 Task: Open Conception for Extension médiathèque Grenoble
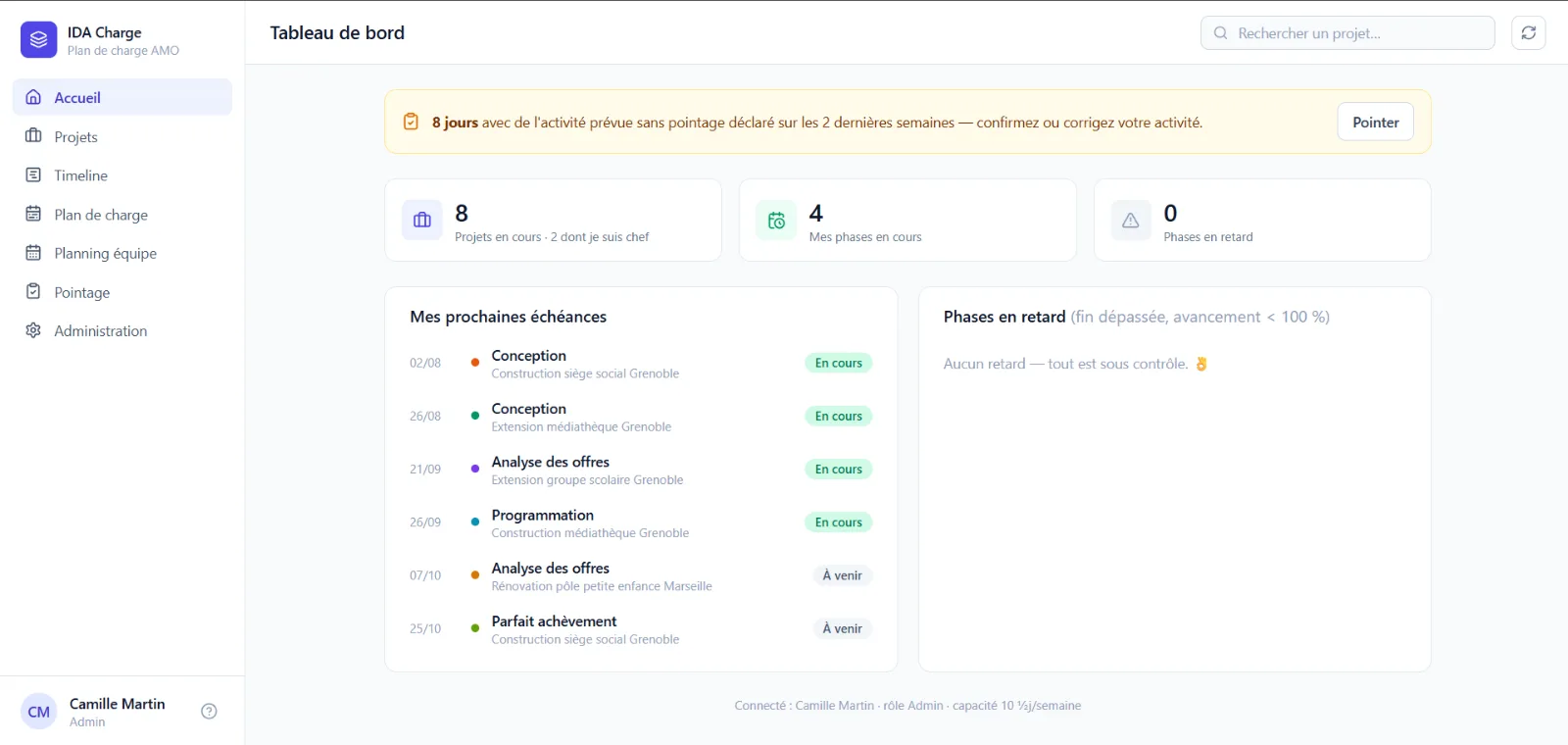(x=641, y=416)
